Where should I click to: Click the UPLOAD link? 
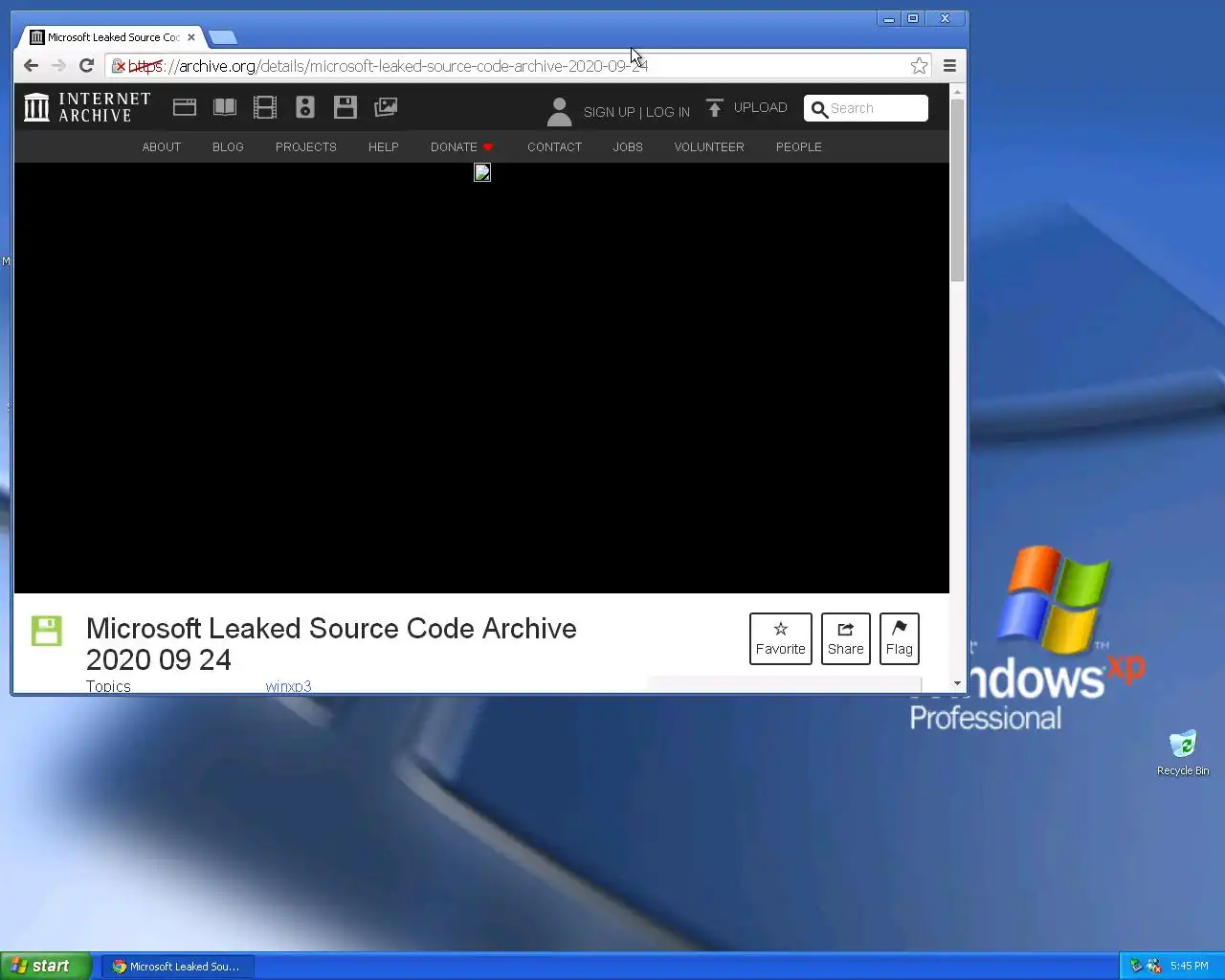click(760, 107)
